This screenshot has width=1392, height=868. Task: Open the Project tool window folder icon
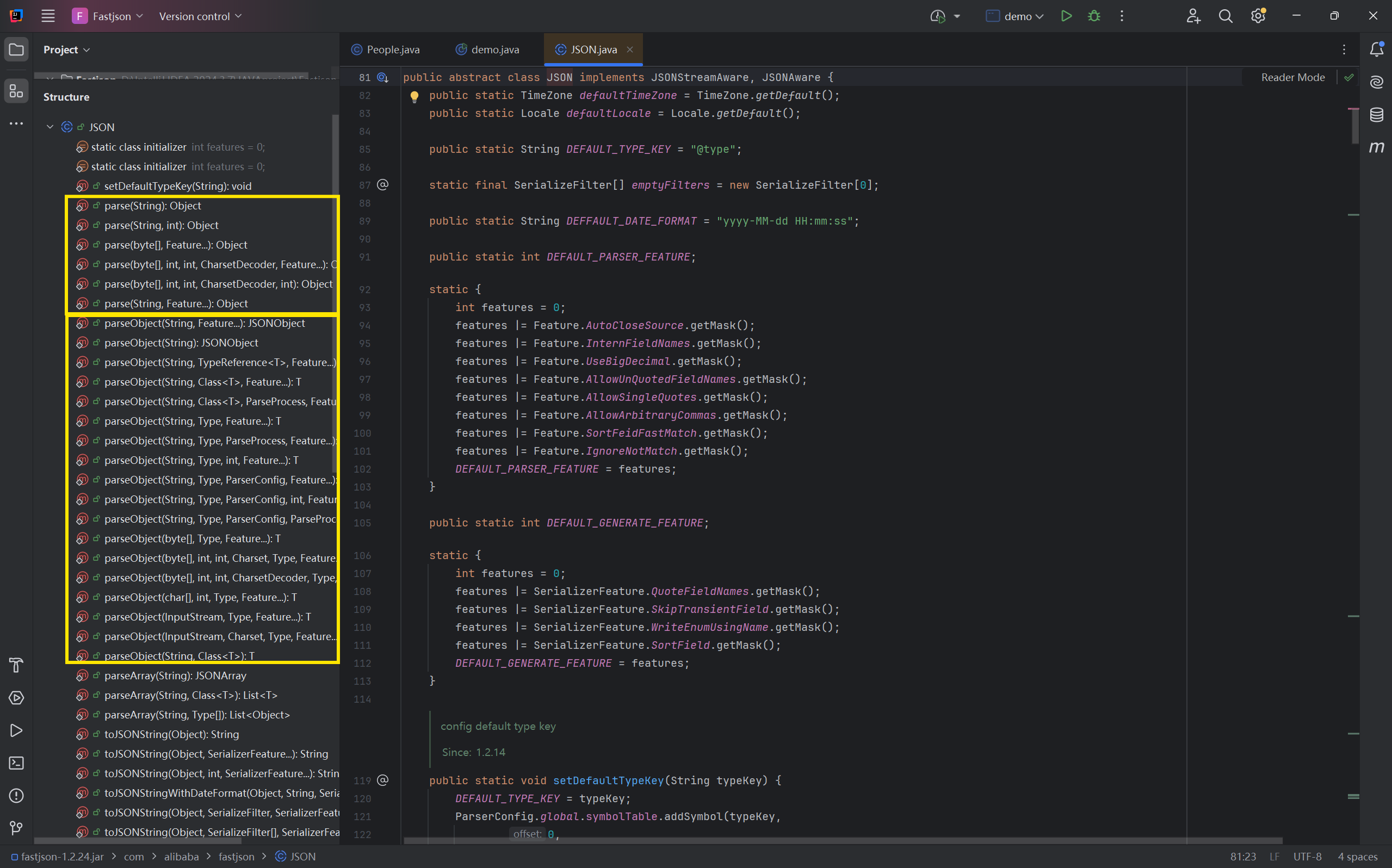point(16,50)
